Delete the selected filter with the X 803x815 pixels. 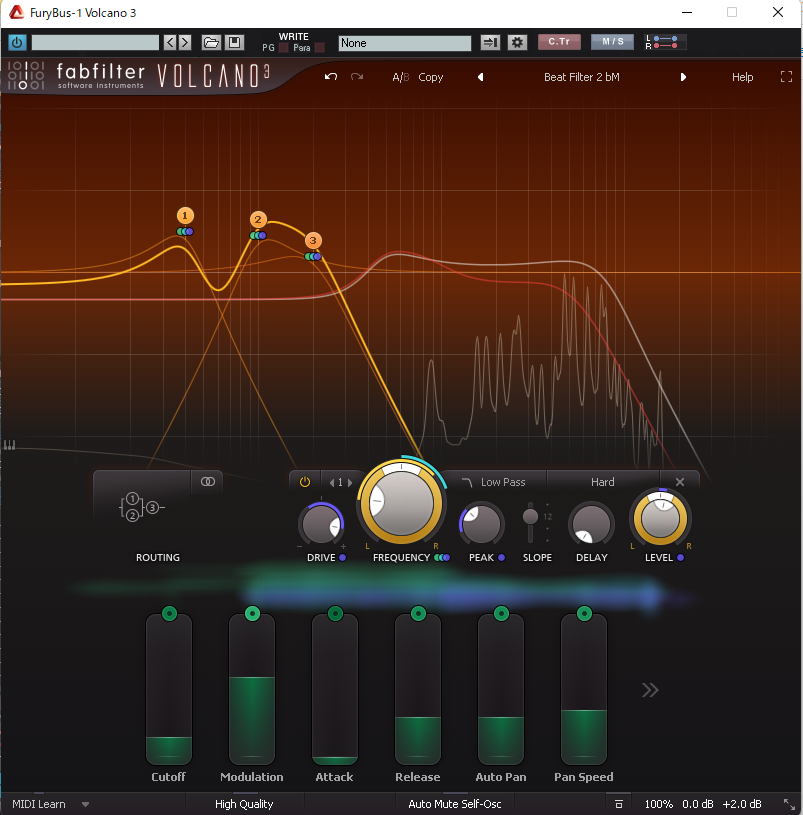coord(680,482)
